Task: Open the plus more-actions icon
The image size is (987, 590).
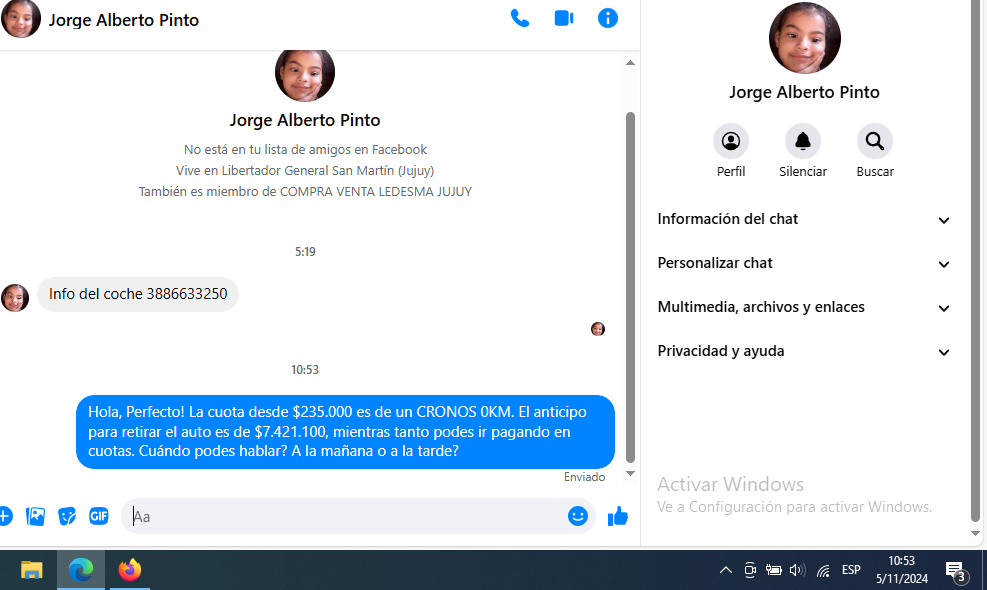Action: pyautogui.click(x=5, y=516)
